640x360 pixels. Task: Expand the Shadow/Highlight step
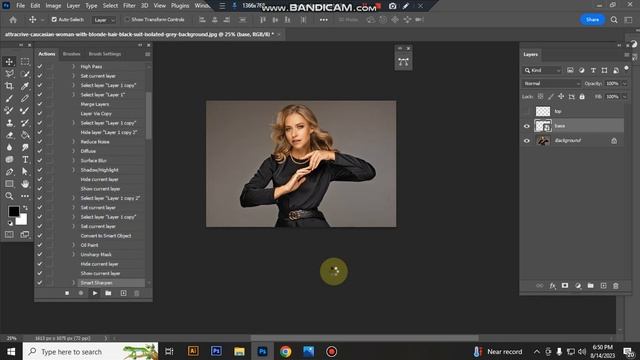point(73,170)
